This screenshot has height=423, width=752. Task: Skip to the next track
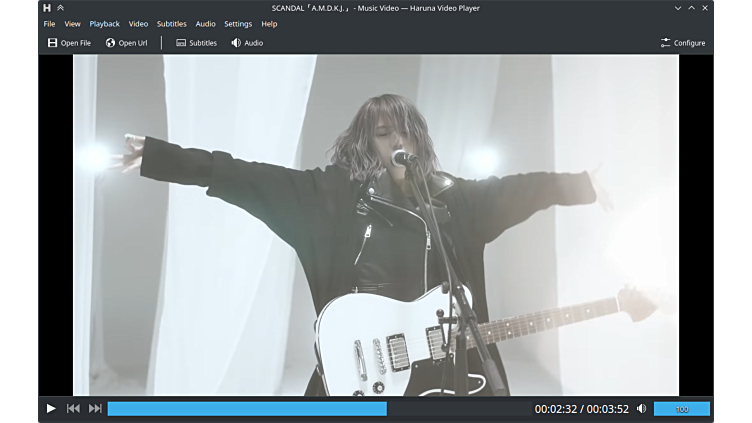[x=95, y=408]
